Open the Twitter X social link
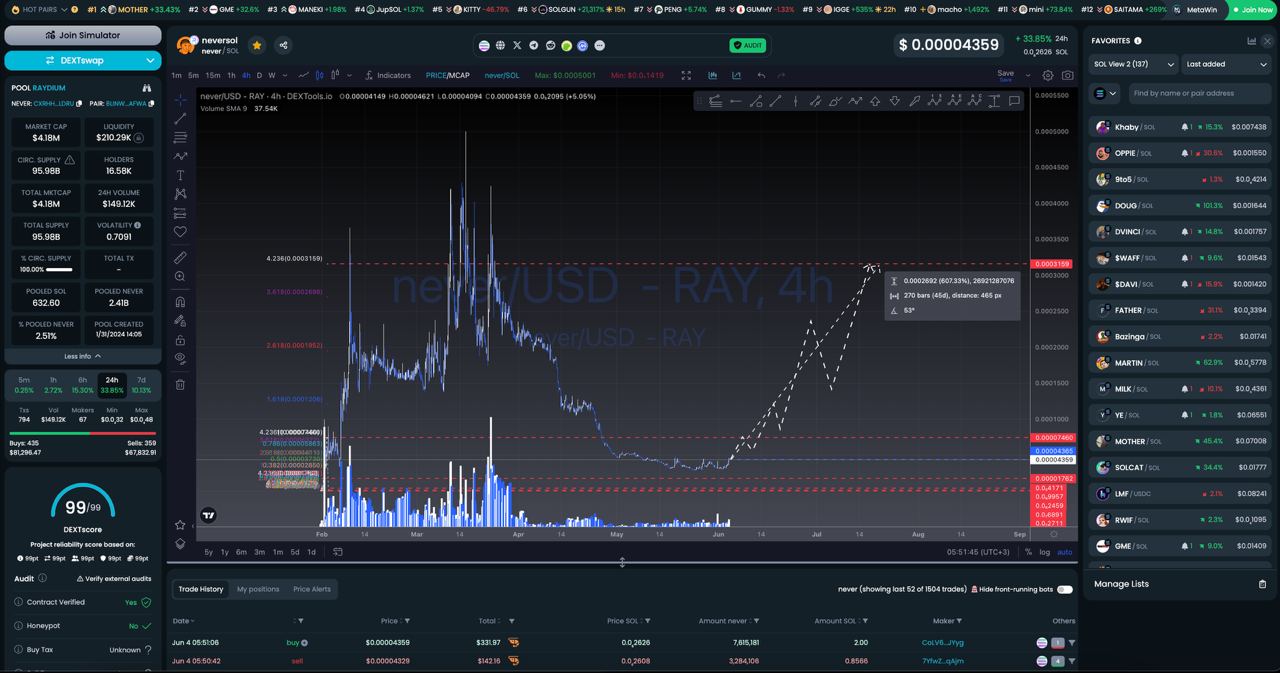Image resolution: width=1280 pixels, height=673 pixels. (x=517, y=45)
